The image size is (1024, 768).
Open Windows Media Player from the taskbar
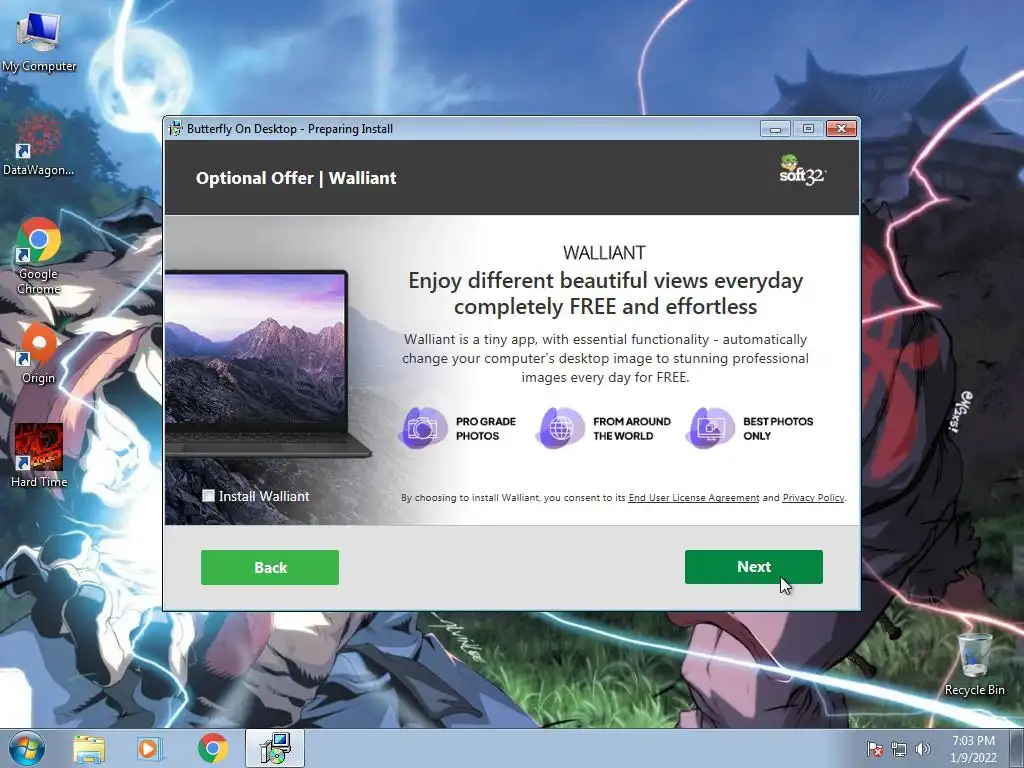point(149,748)
